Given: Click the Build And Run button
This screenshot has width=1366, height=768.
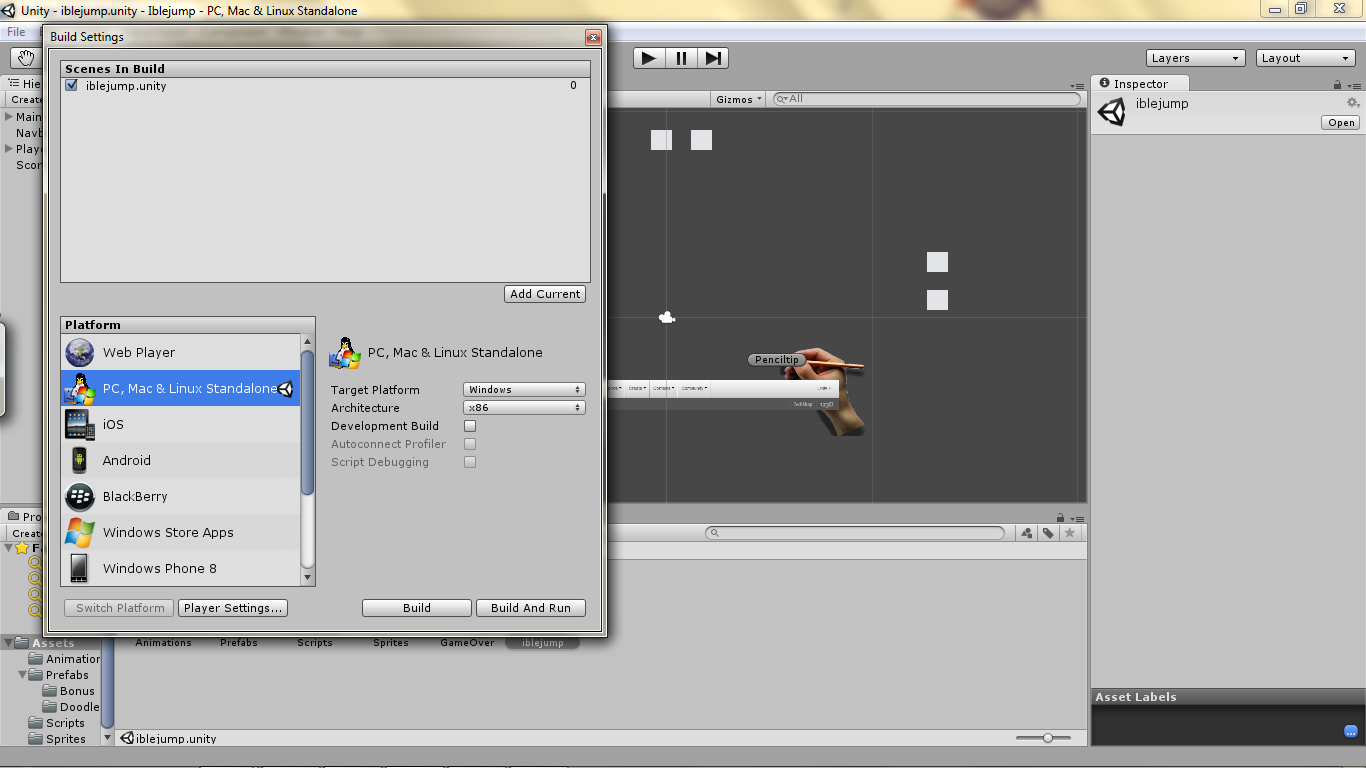Looking at the screenshot, I should [x=531, y=608].
